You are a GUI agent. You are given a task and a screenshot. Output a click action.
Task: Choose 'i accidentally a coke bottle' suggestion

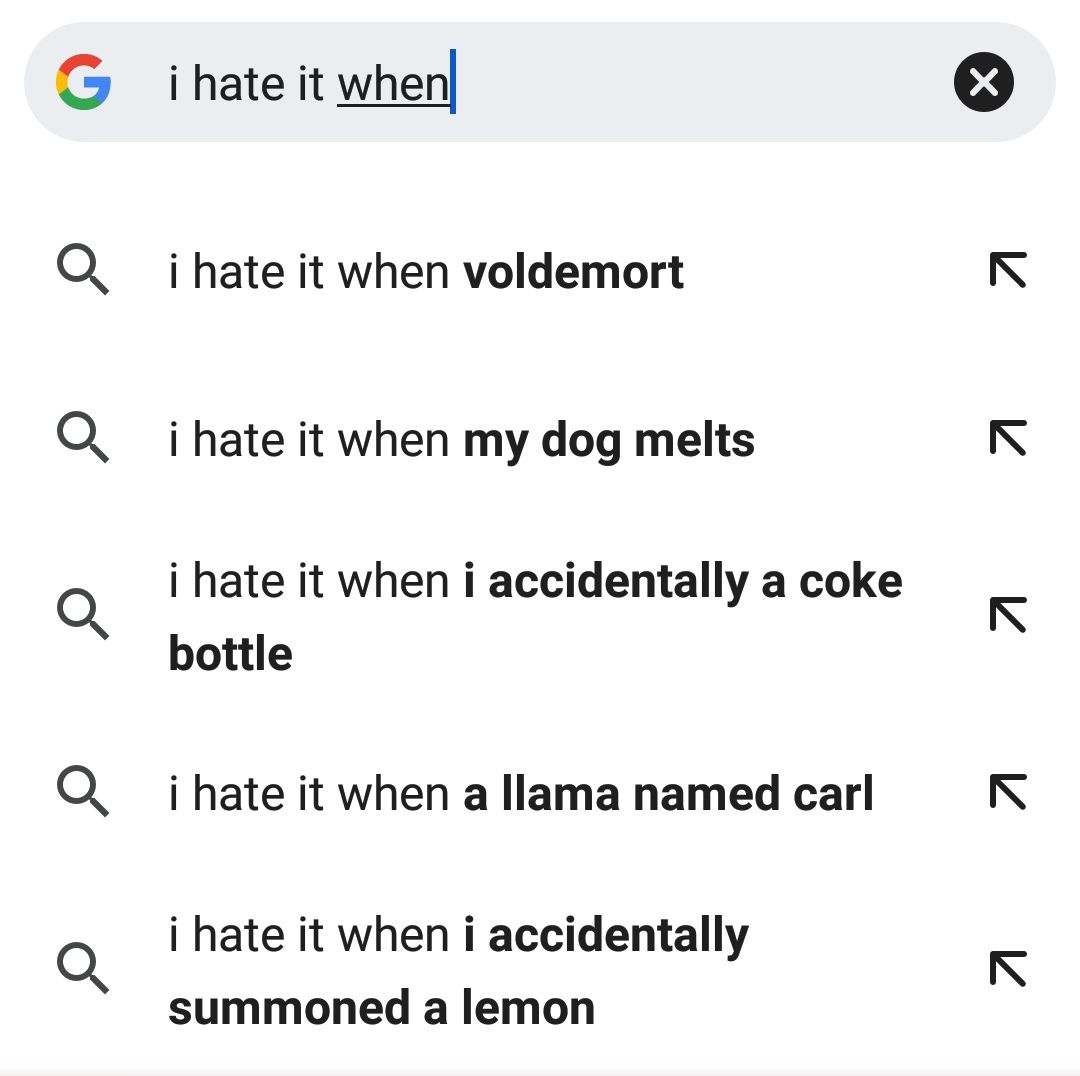click(535, 617)
